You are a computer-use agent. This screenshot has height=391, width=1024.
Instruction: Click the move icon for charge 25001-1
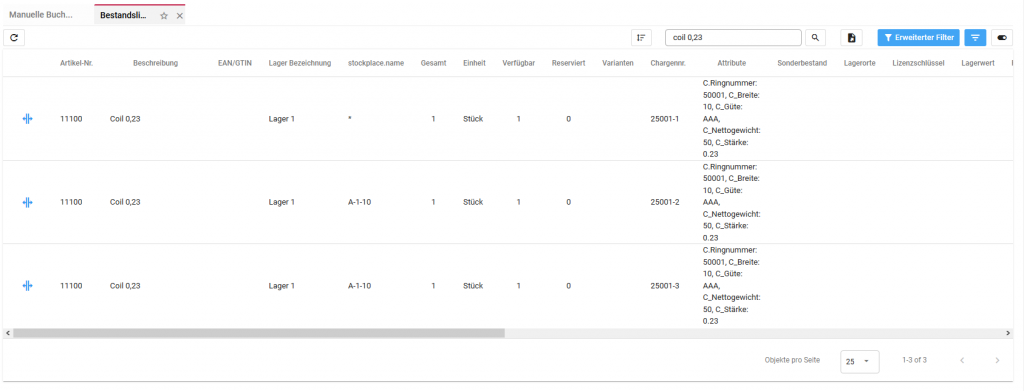27,119
